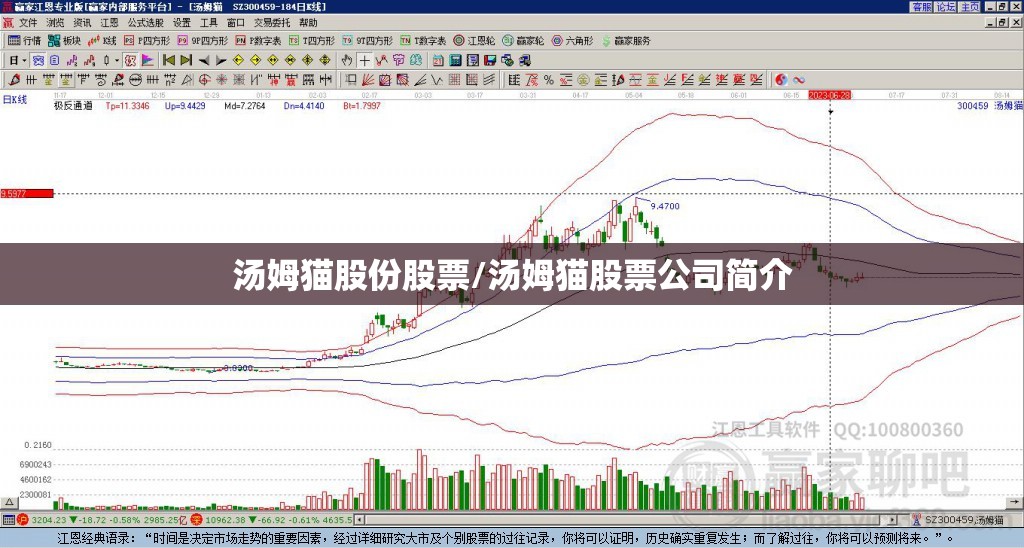Click the red 9.5977 price marker
Image resolution: width=1024 pixels, height=548 pixels.
click(x=27, y=193)
